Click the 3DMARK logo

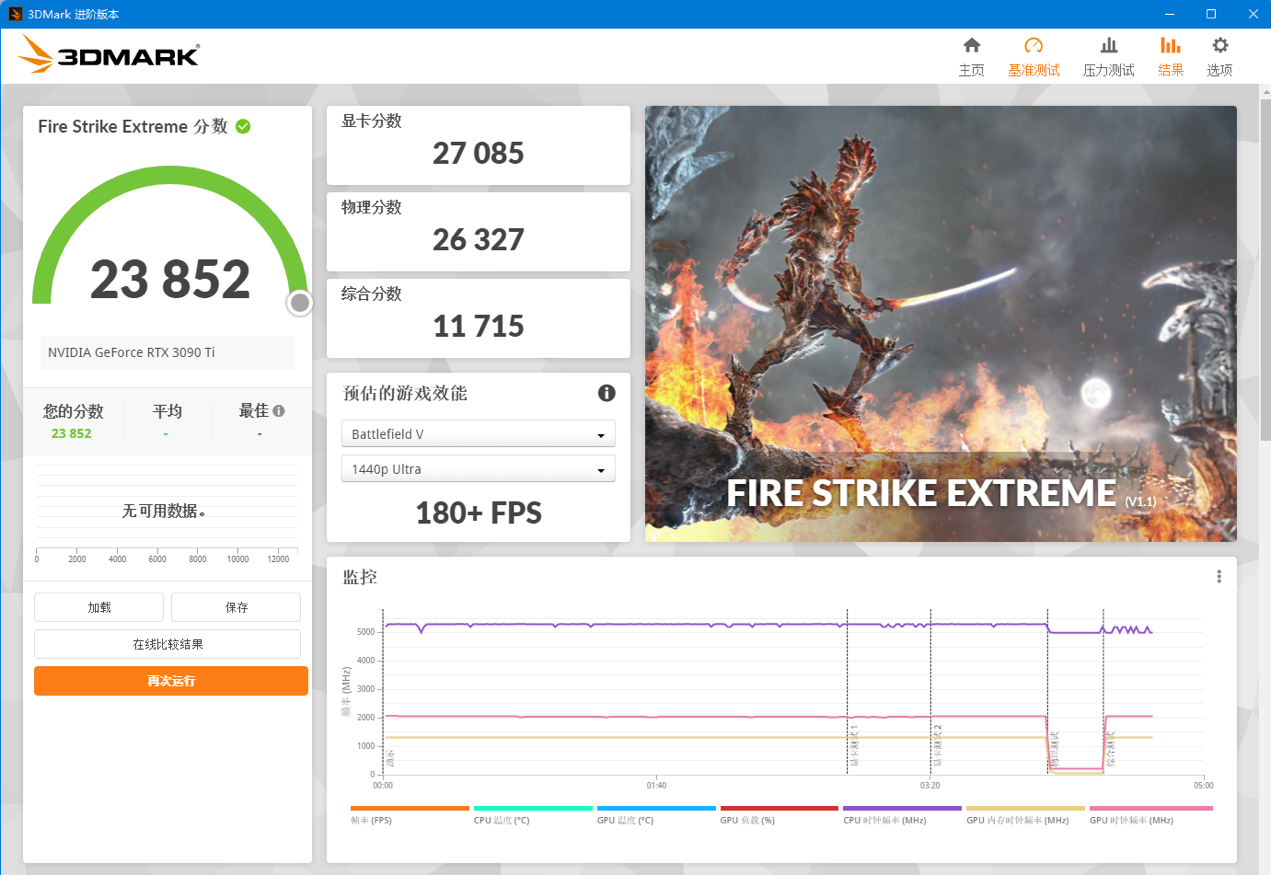(109, 55)
